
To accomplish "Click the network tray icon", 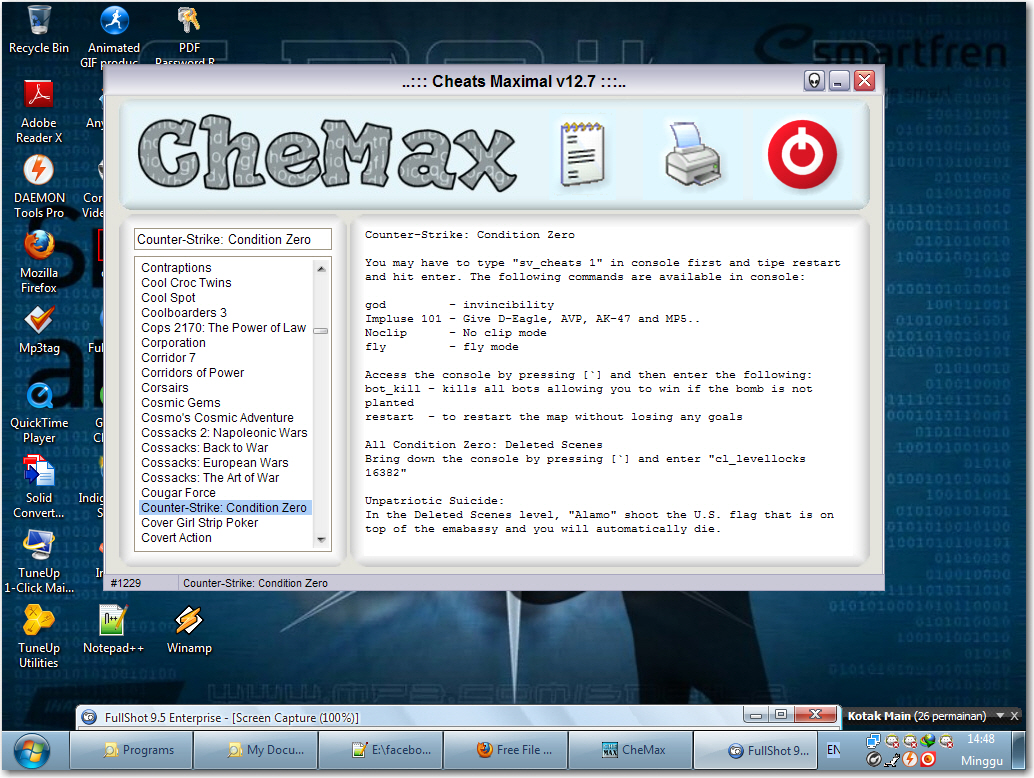I will point(873,741).
